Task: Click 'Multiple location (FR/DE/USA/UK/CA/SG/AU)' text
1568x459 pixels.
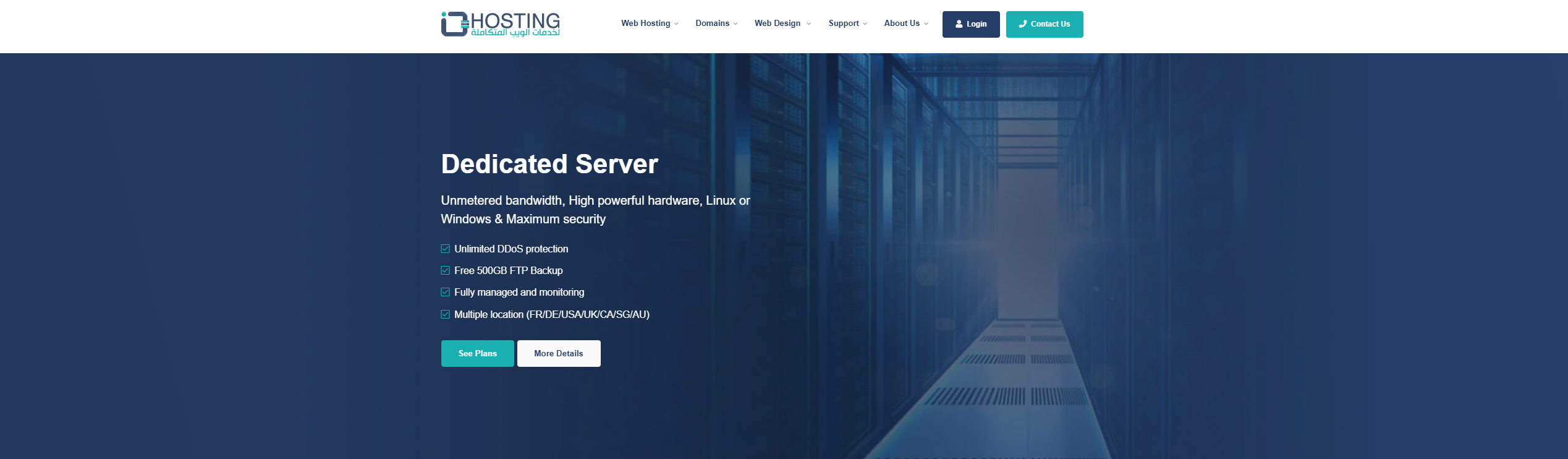Action: tap(552, 314)
